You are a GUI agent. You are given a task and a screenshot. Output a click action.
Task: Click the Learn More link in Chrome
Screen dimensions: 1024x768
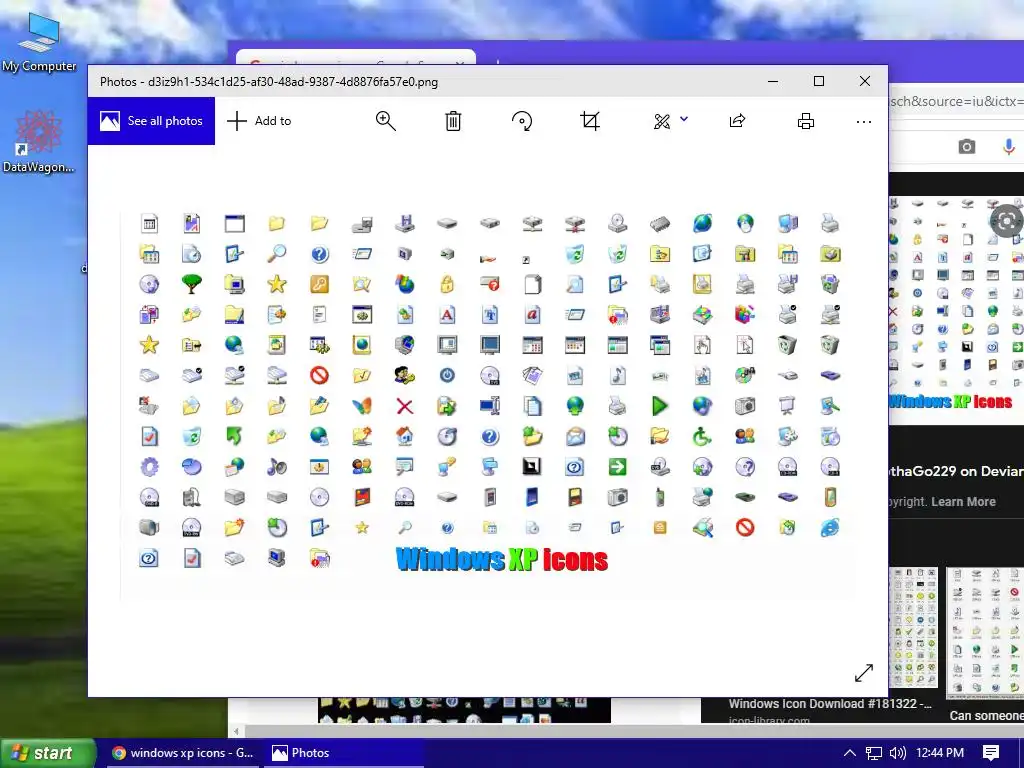click(x=963, y=502)
